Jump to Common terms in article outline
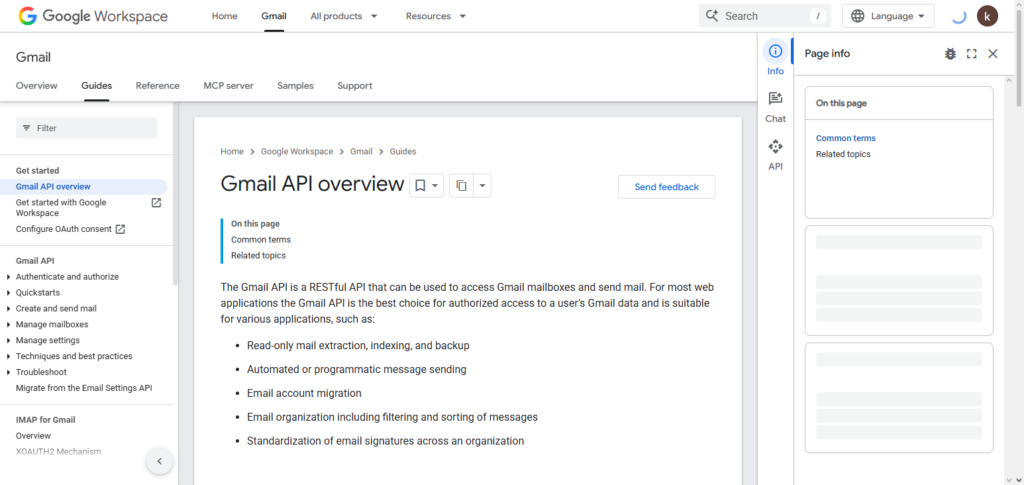Image resolution: width=1024 pixels, height=485 pixels. point(261,240)
